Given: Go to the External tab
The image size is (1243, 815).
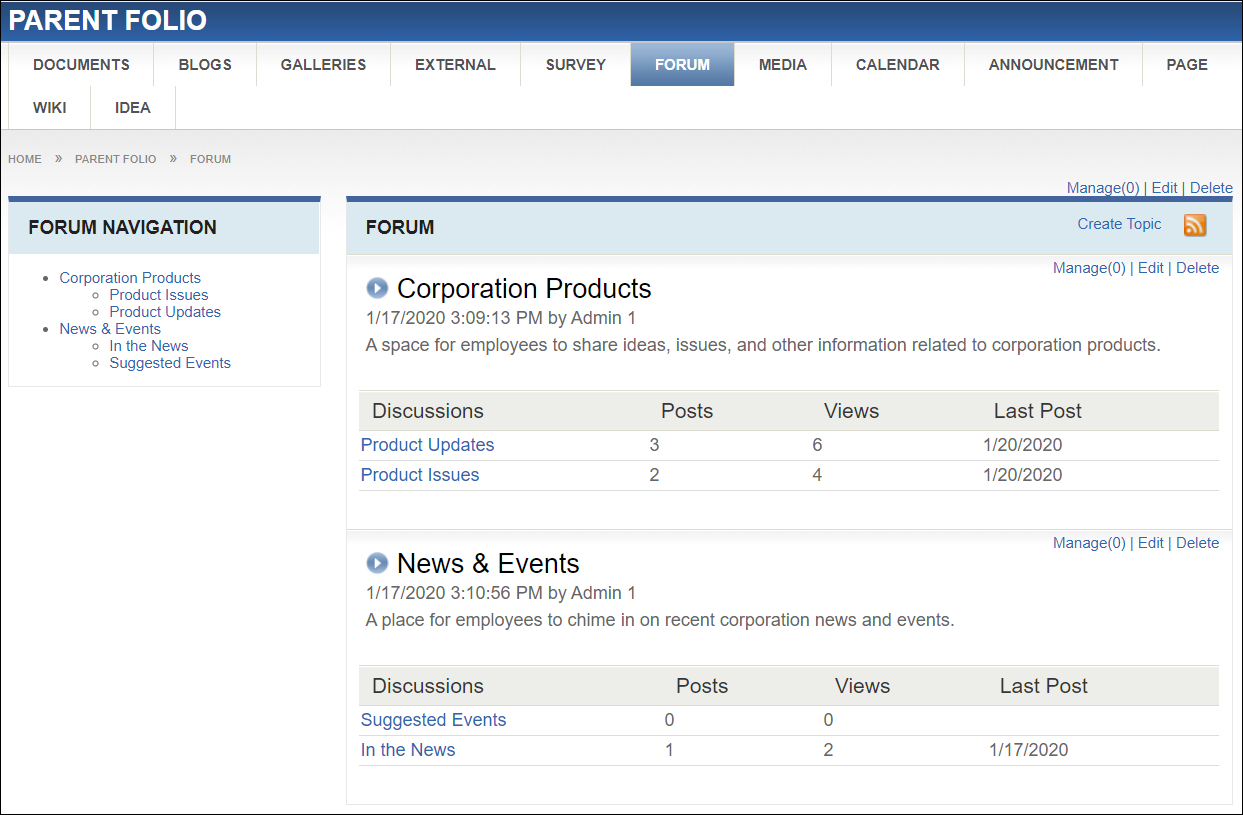Looking at the screenshot, I should tap(455, 64).
